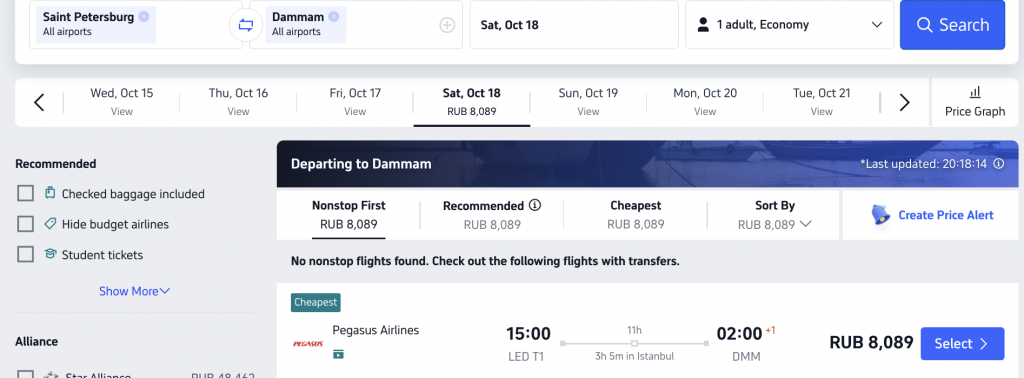Switch to the Cheapest tab
1024x378 pixels.
(635, 215)
